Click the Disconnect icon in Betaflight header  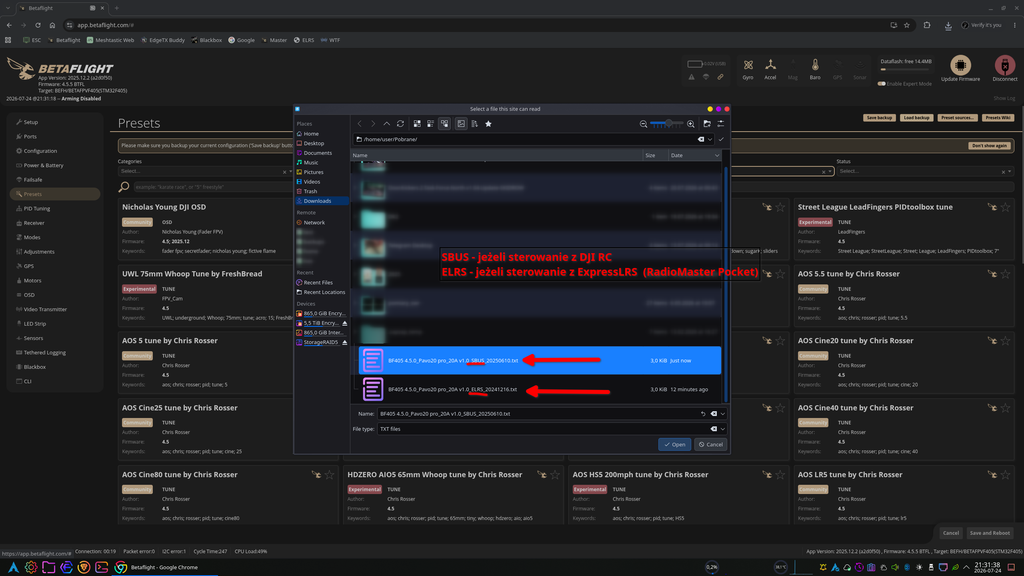click(1005, 65)
